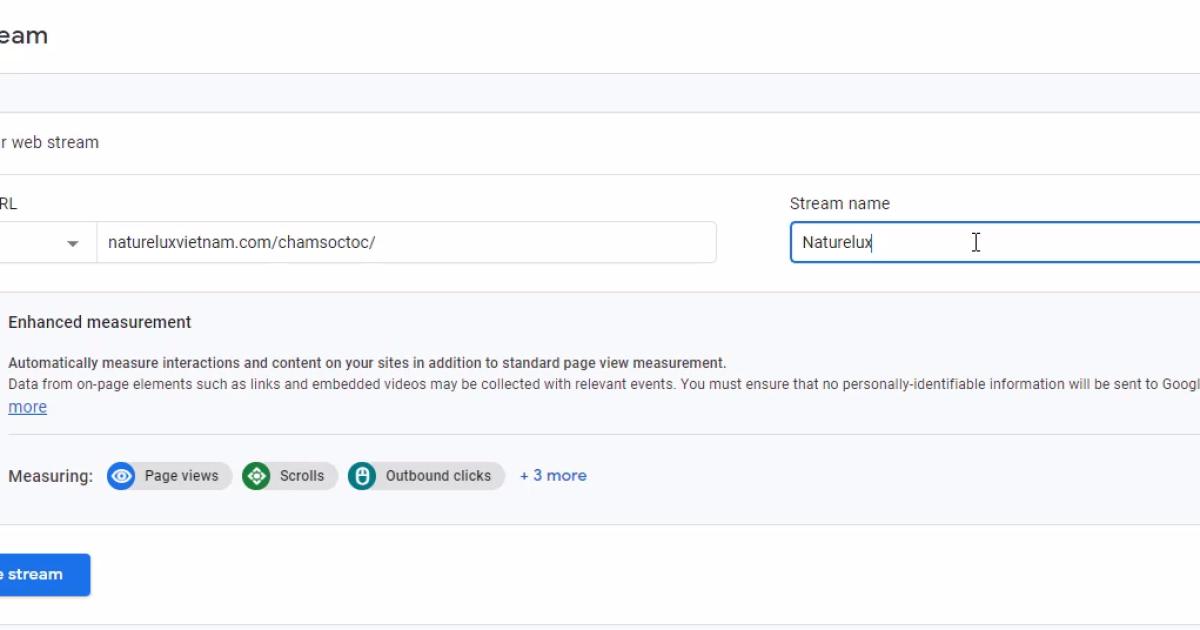Toggle the Scrolls measurement chip
The width and height of the screenshot is (1200, 630).
coord(288,476)
